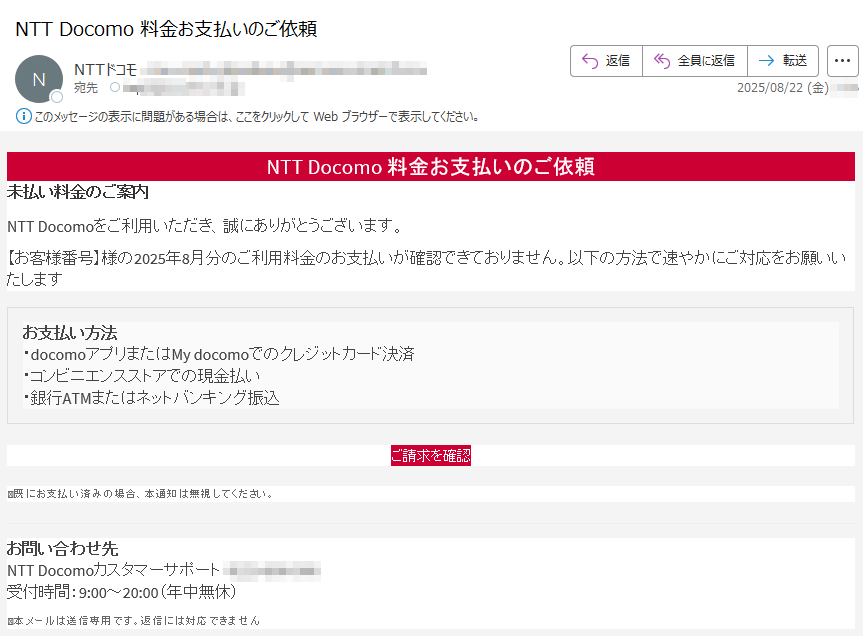Click the date 2025/08/22 (金)
This screenshot has height=636, width=863.
(783, 88)
